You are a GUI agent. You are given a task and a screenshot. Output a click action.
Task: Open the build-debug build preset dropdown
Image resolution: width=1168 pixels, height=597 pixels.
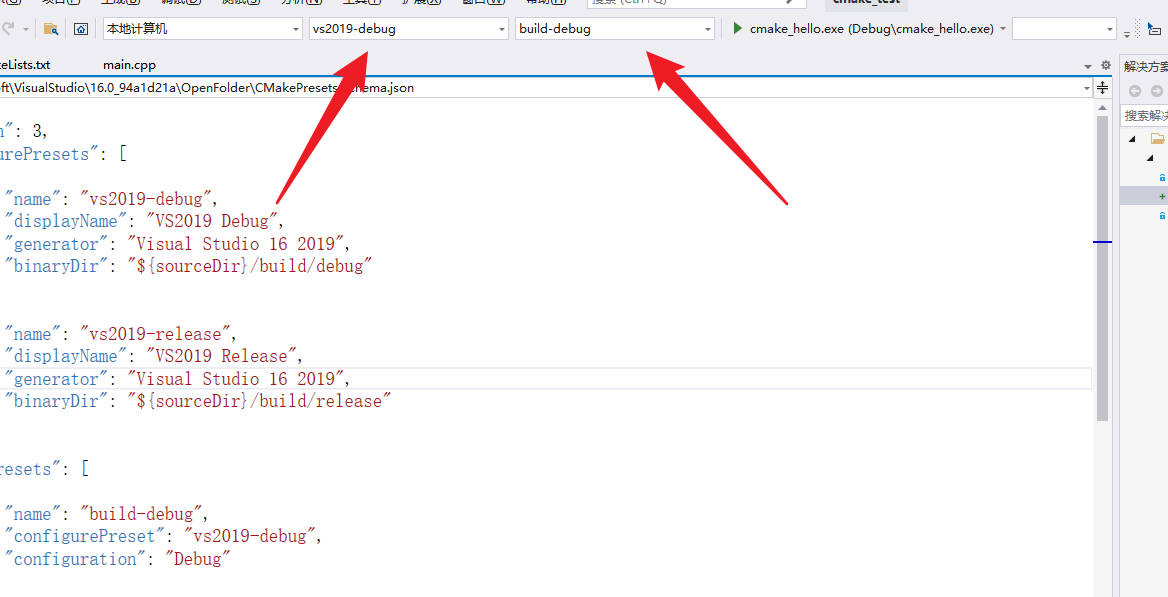(708, 28)
